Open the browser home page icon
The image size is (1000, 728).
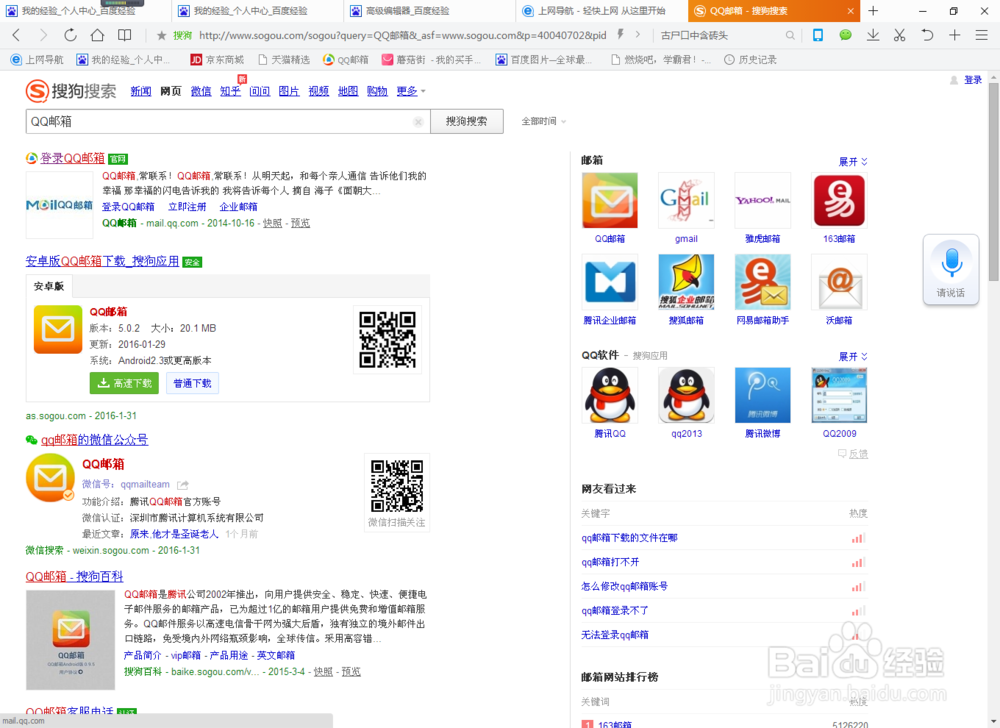pos(97,35)
